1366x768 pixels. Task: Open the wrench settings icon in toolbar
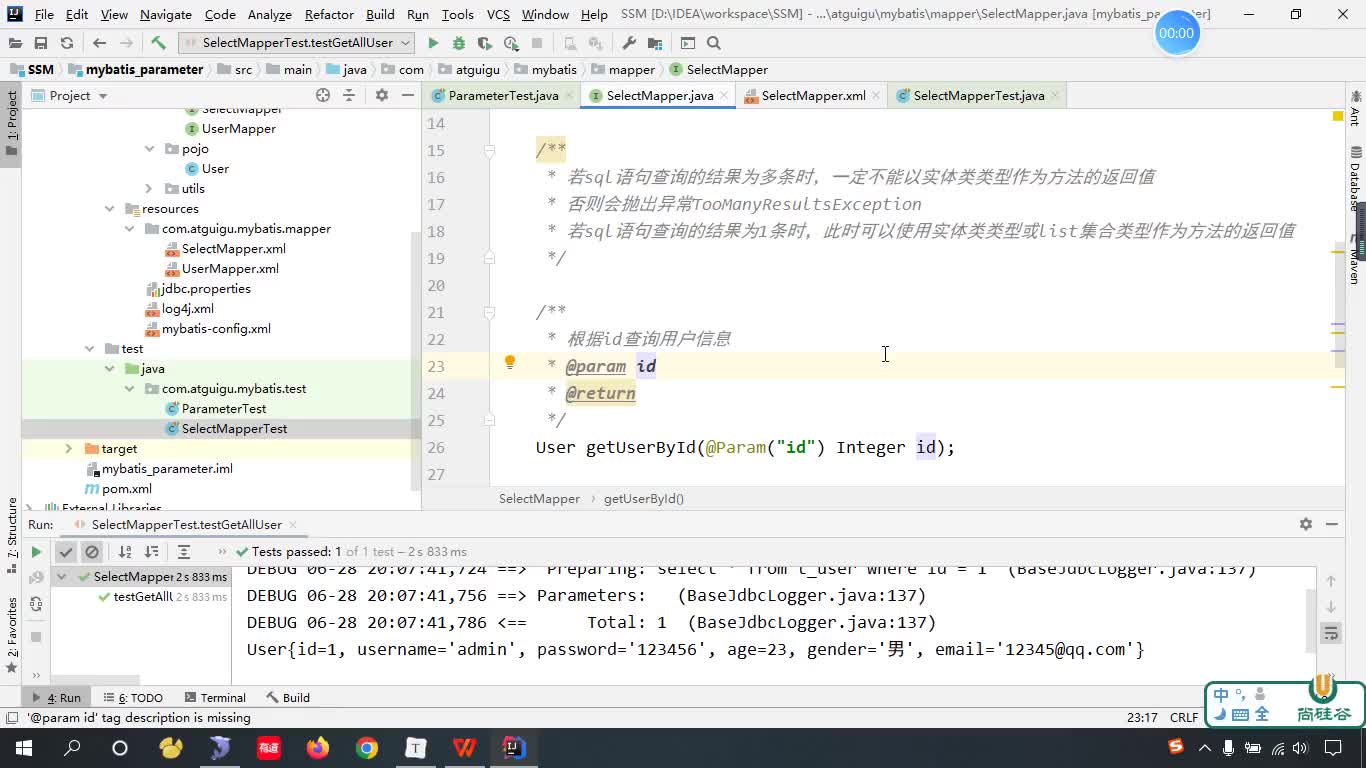click(629, 43)
